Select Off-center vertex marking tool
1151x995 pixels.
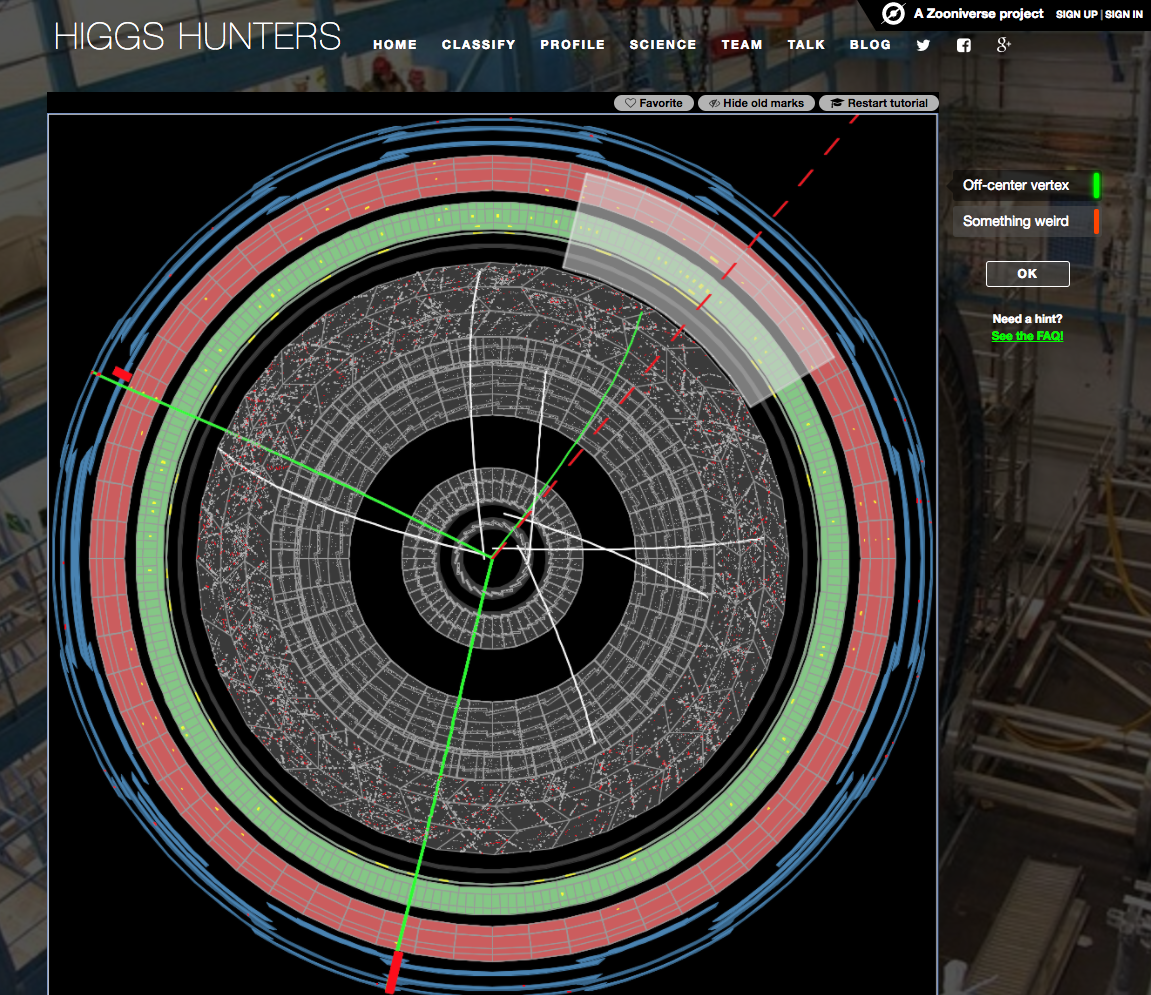tap(1026, 185)
